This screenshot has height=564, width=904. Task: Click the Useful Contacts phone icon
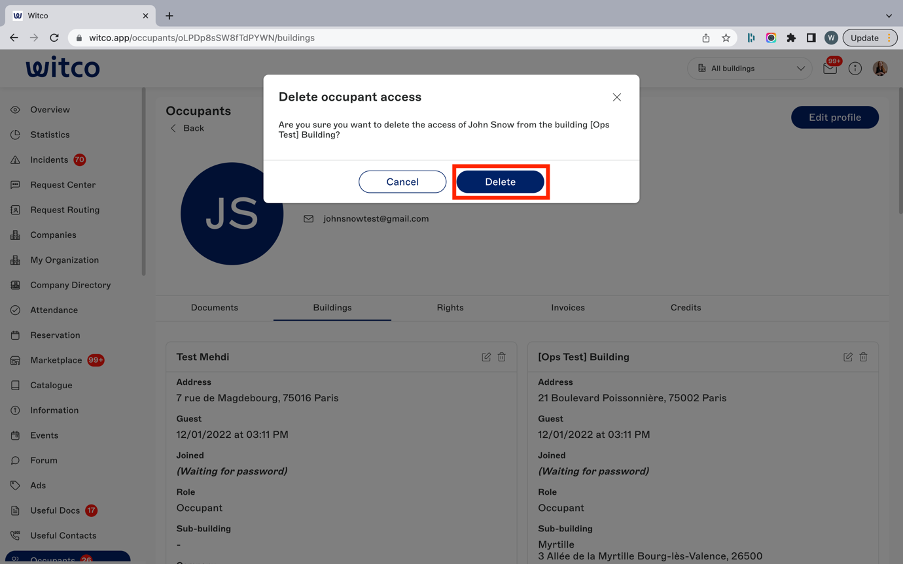[16, 536]
